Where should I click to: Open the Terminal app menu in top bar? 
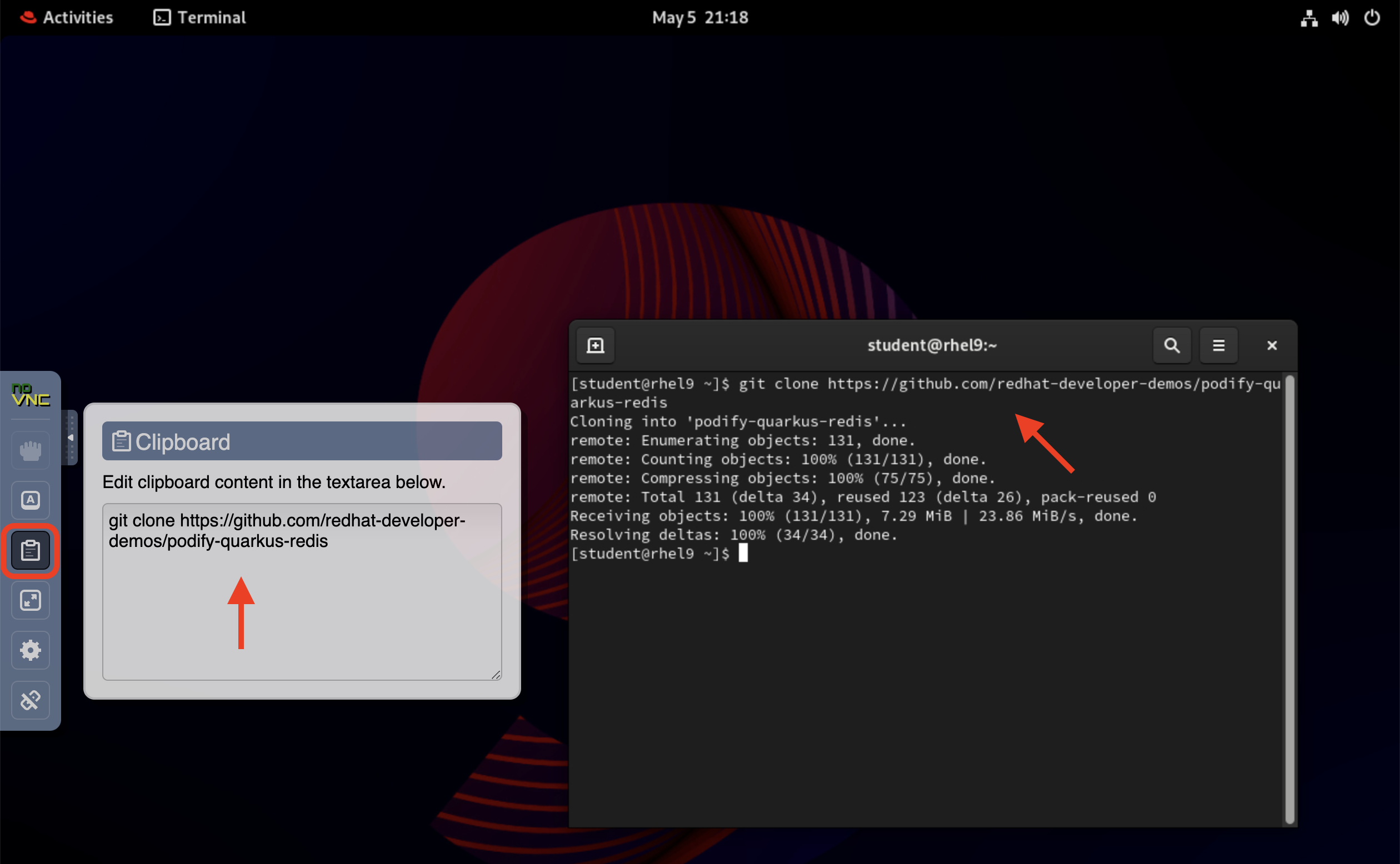pos(199,17)
